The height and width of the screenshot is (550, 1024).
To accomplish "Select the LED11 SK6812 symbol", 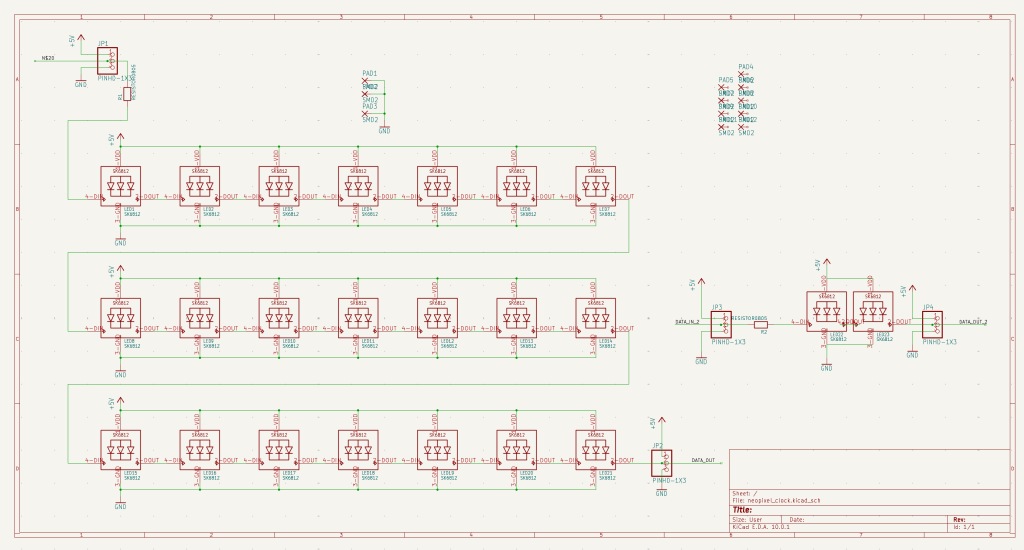I will 359,319.
